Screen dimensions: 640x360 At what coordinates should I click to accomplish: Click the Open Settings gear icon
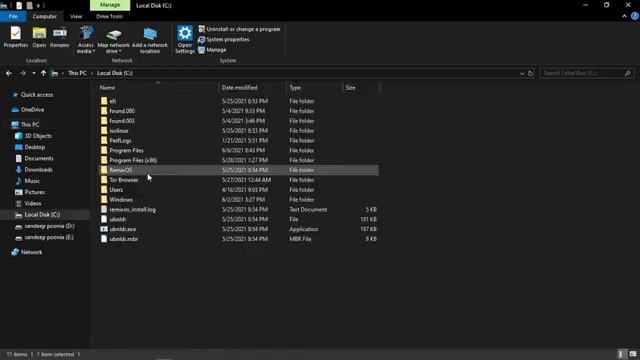[x=185, y=40]
